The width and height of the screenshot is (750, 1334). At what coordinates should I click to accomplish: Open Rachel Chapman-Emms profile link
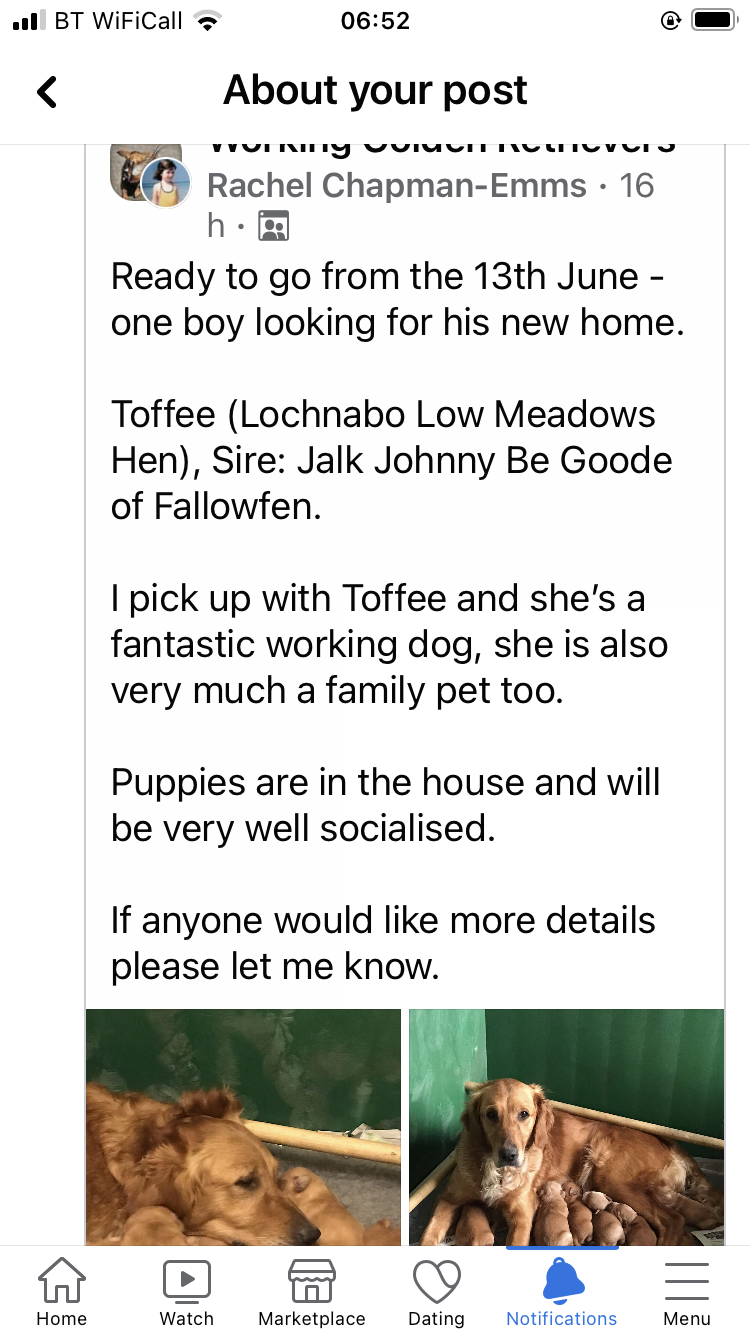(x=397, y=185)
